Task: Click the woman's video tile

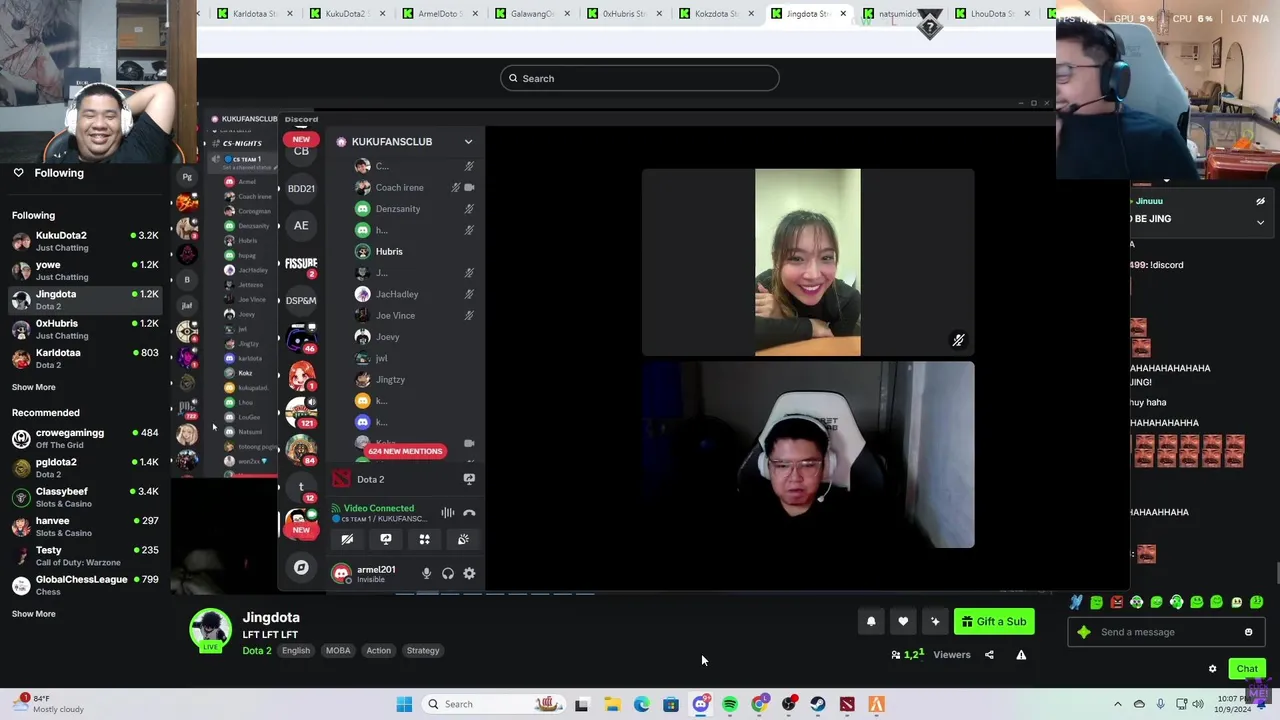Action: 808,262
